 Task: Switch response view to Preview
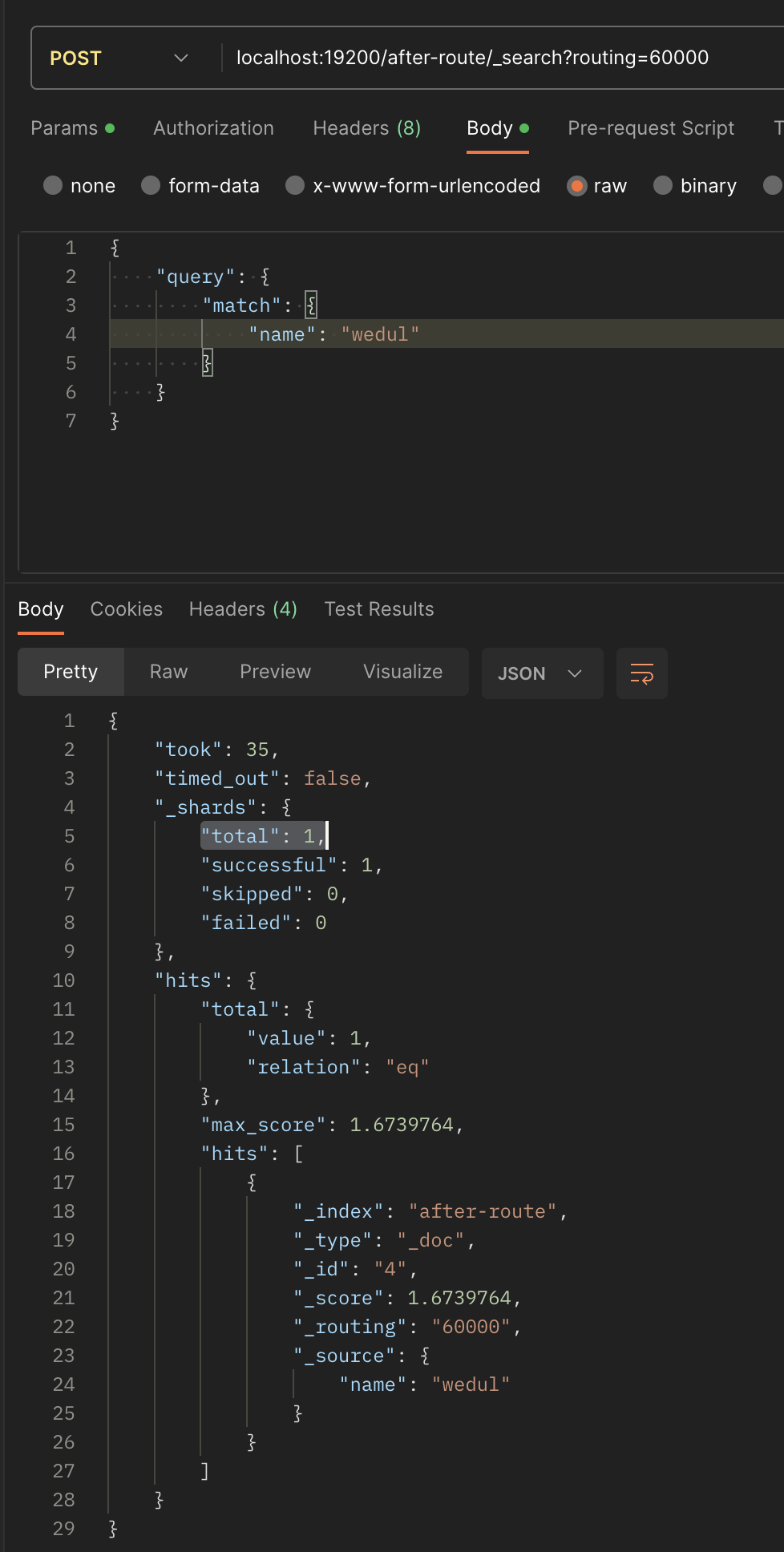(275, 672)
